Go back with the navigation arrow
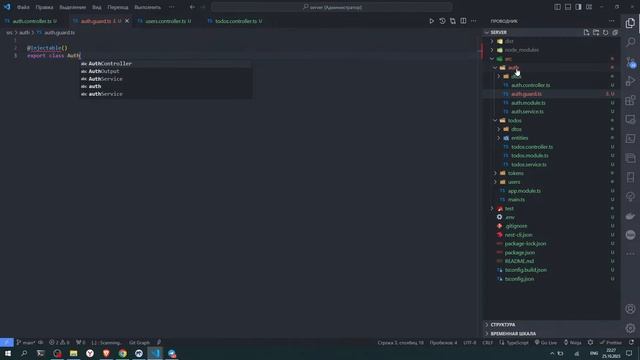The image size is (640, 360). (192, 7)
